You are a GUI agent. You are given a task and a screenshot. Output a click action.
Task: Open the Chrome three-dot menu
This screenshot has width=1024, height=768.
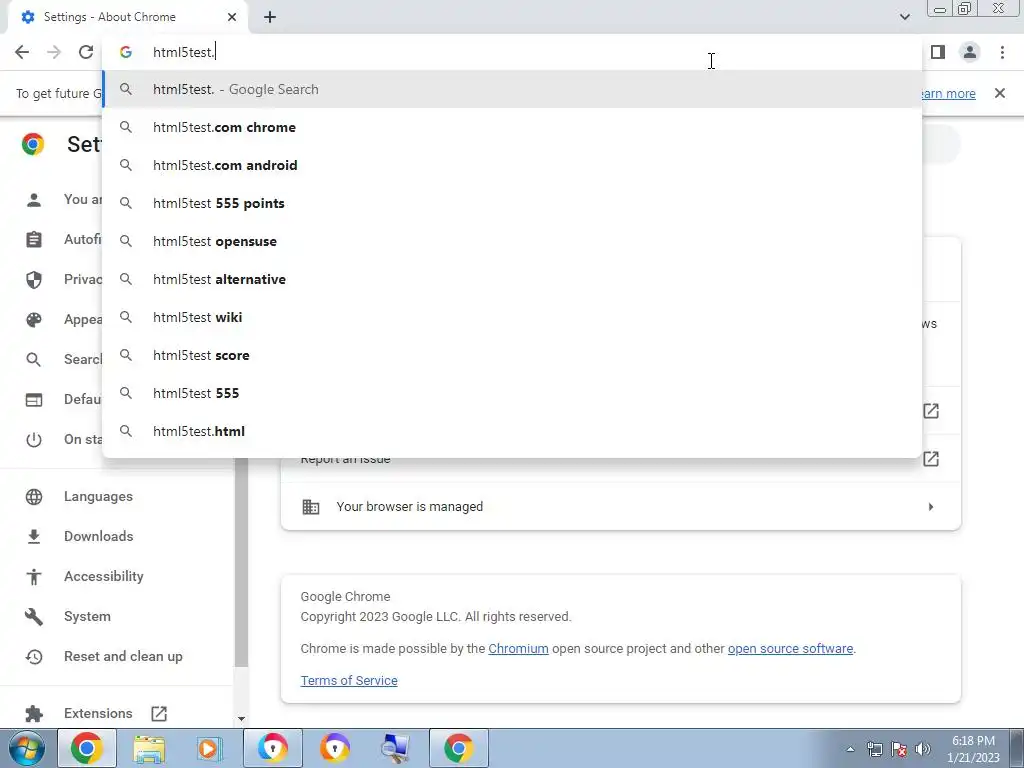tap(1002, 52)
